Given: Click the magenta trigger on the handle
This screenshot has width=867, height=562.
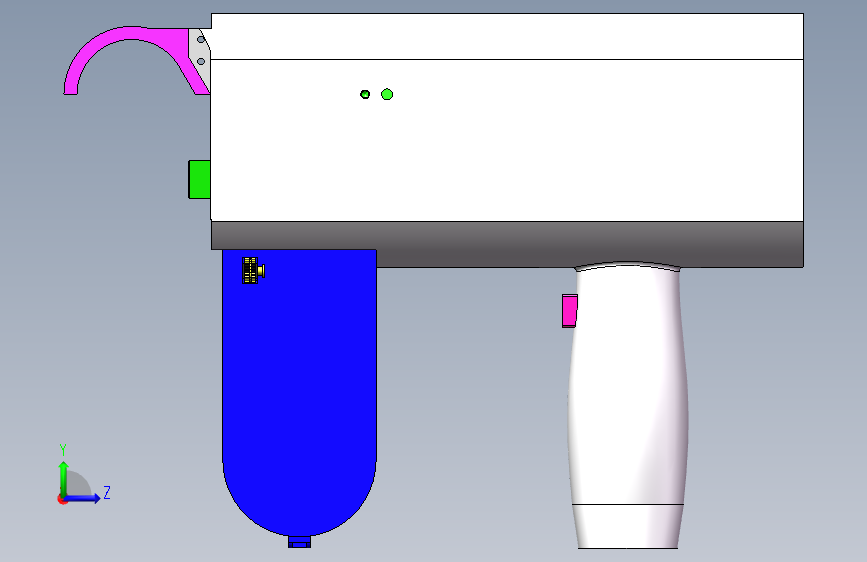Looking at the screenshot, I should (570, 311).
